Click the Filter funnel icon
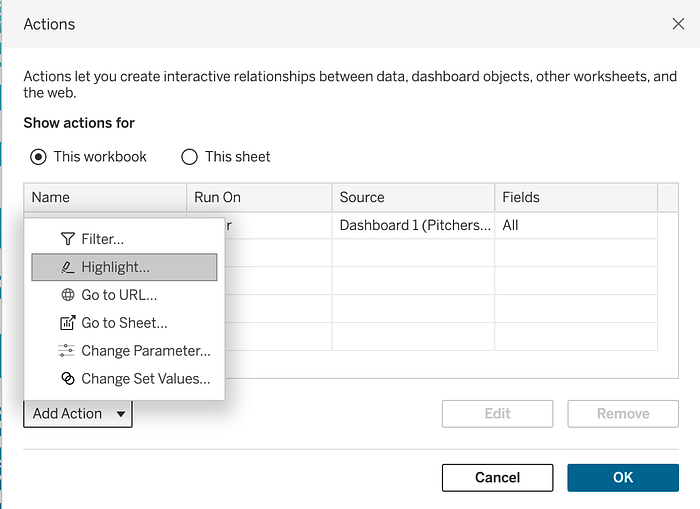Image resolution: width=700 pixels, height=509 pixels. coord(67,239)
